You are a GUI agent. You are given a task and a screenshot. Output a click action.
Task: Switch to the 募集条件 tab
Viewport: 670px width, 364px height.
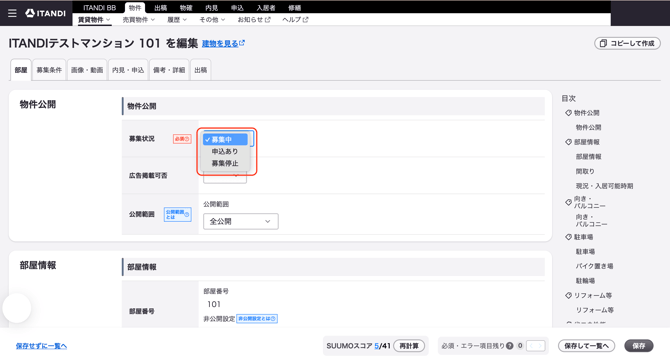(x=49, y=70)
